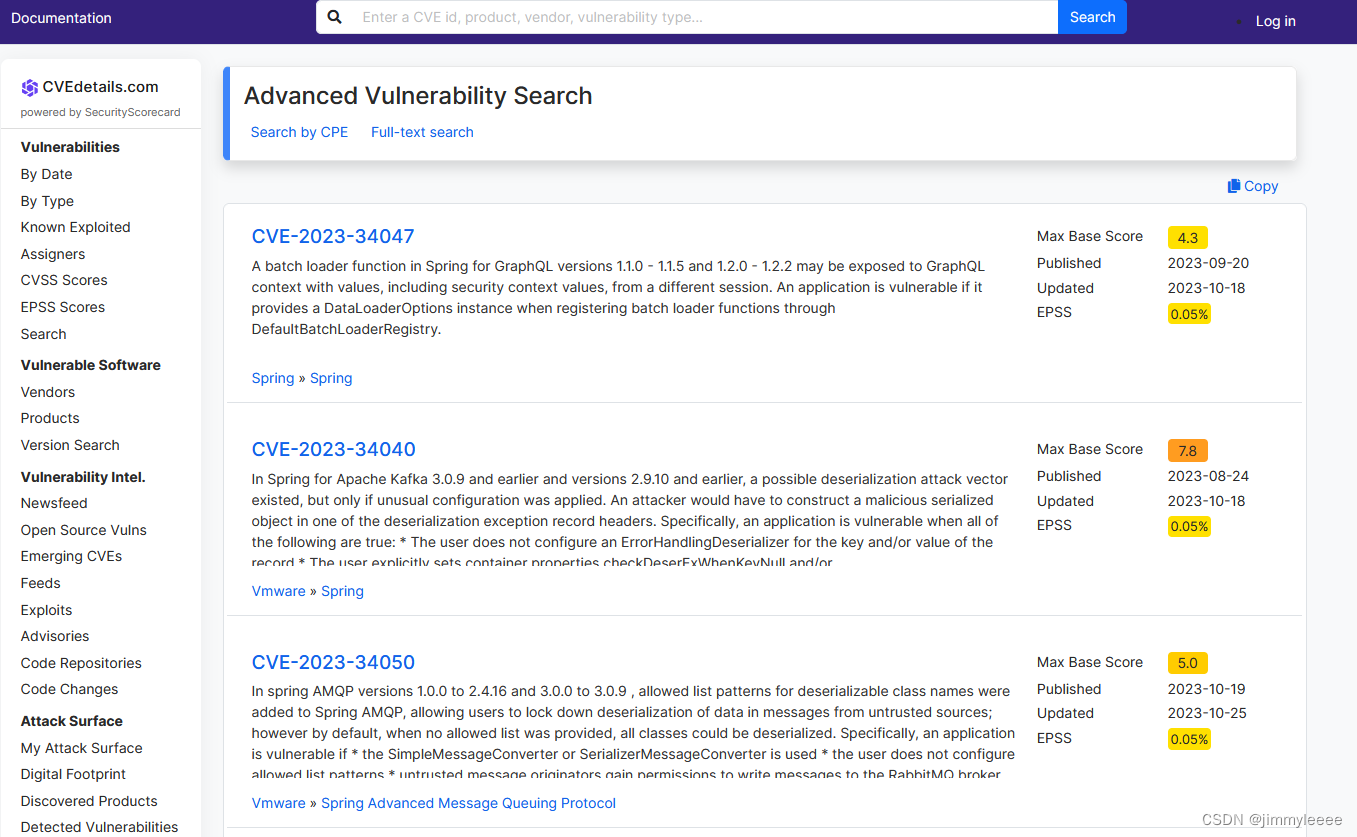Open Digital Footprint in sidebar
Viewport: 1357px width, 837px height.
pos(74,774)
